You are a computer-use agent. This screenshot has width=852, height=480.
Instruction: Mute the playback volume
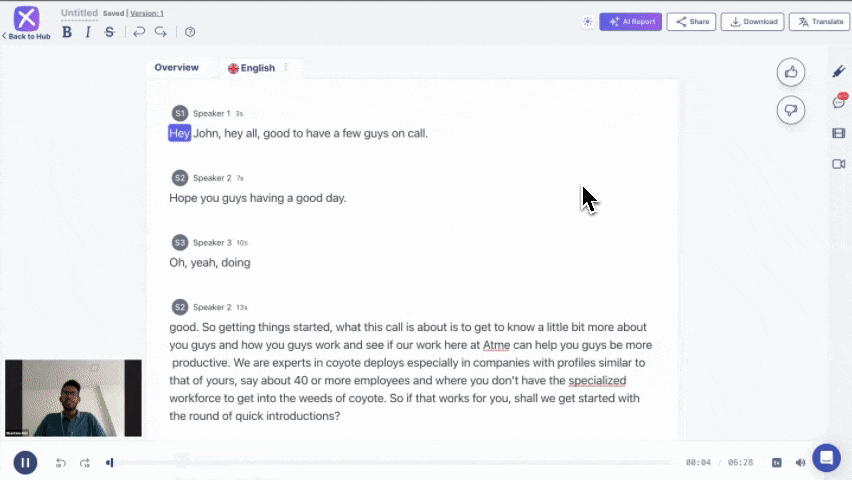(800, 463)
